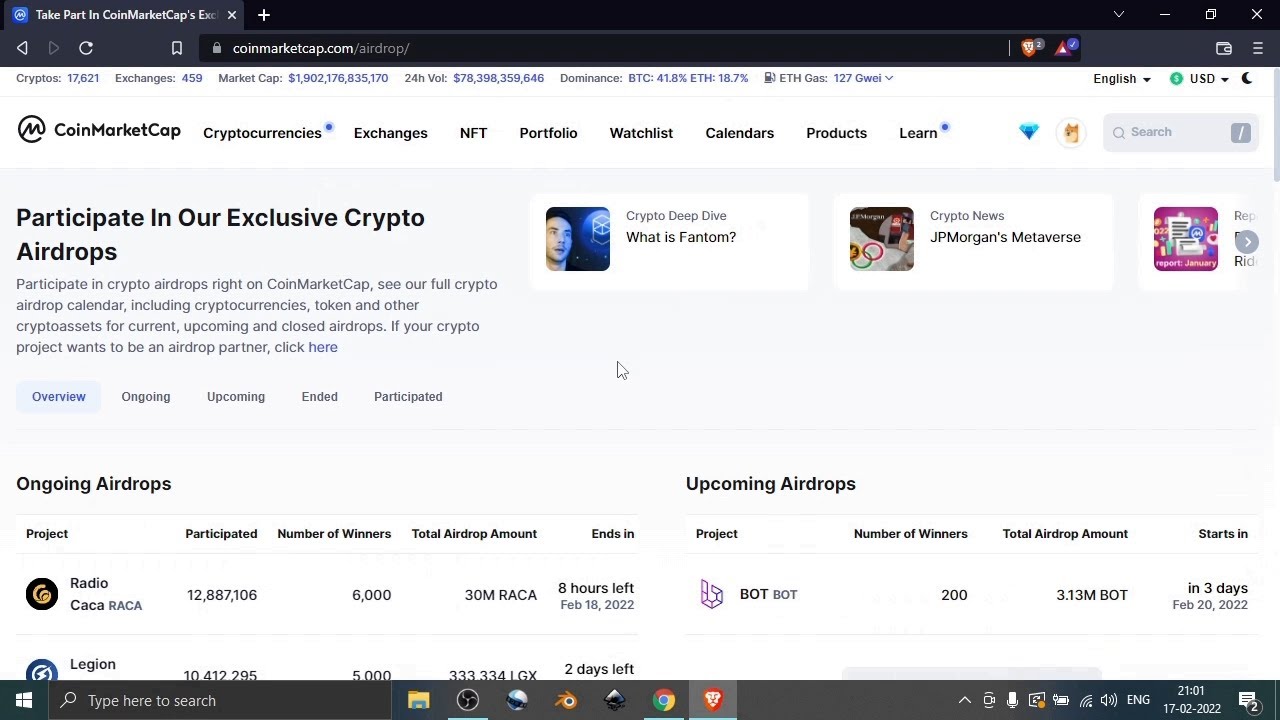This screenshot has width=1280, height=720.
Task: Click the taskbar clock and date
Action: (1191, 700)
